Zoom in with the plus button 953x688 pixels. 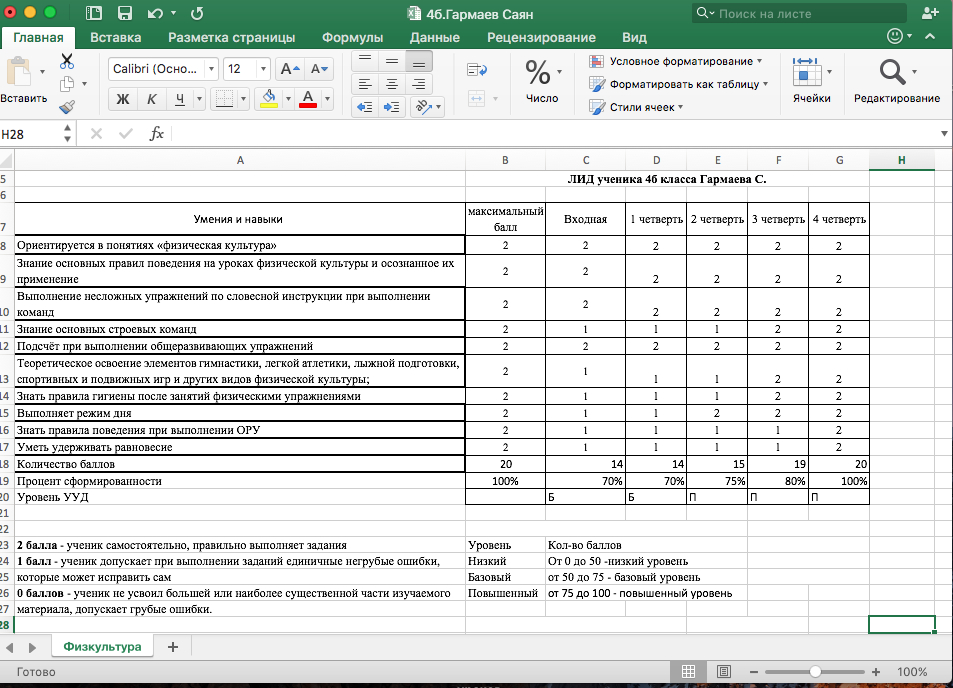tap(876, 672)
